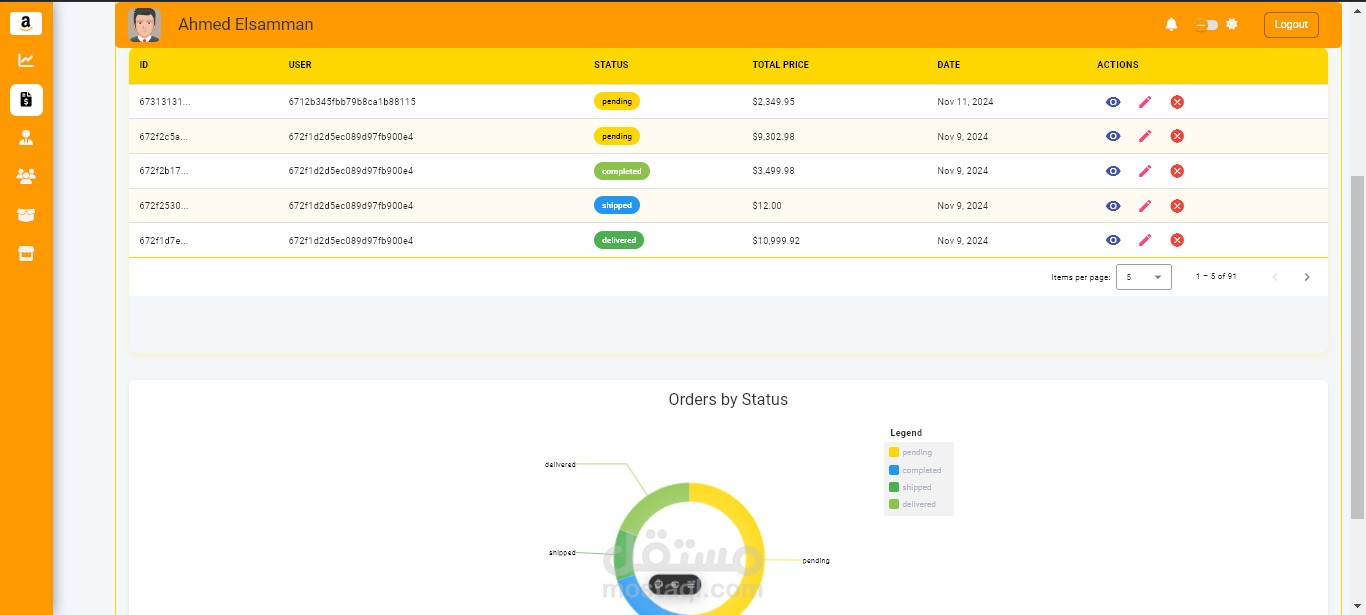Image resolution: width=1366 pixels, height=615 pixels.
Task: Open the store page in sidebar
Action: 26,254
